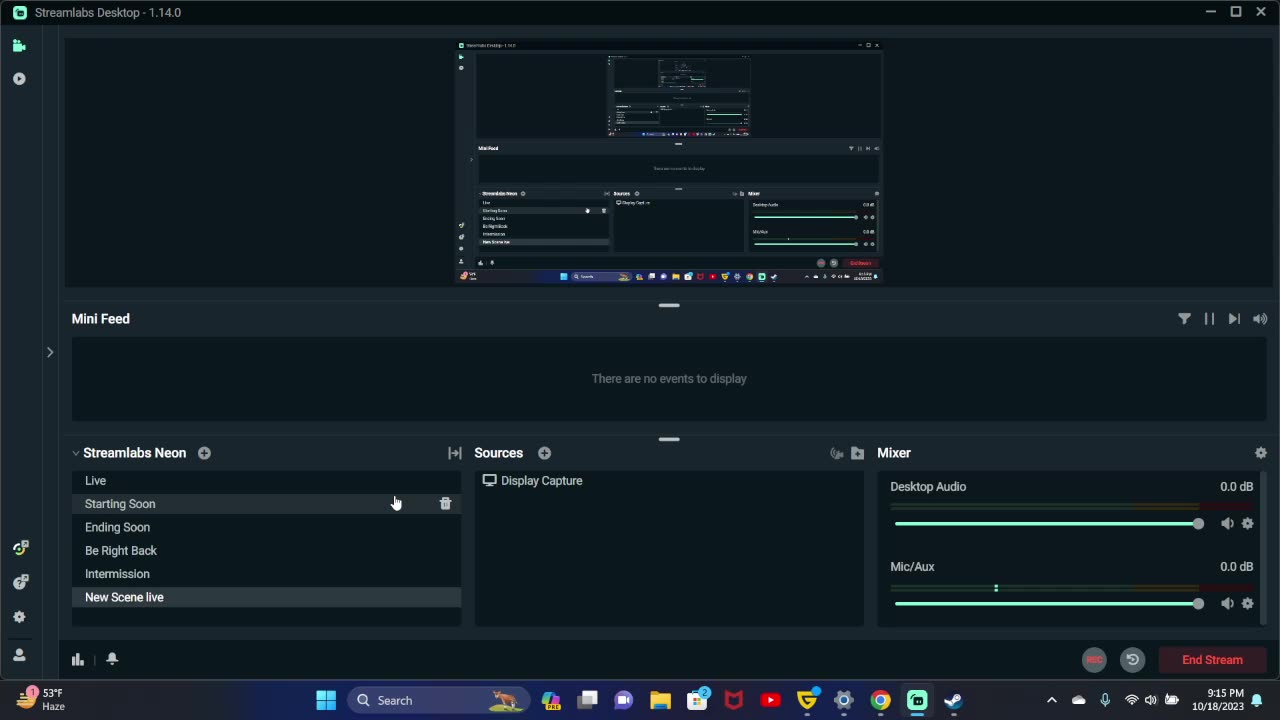Click the End Stream button
Screen dimensions: 1280x720
[x=1212, y=660]
